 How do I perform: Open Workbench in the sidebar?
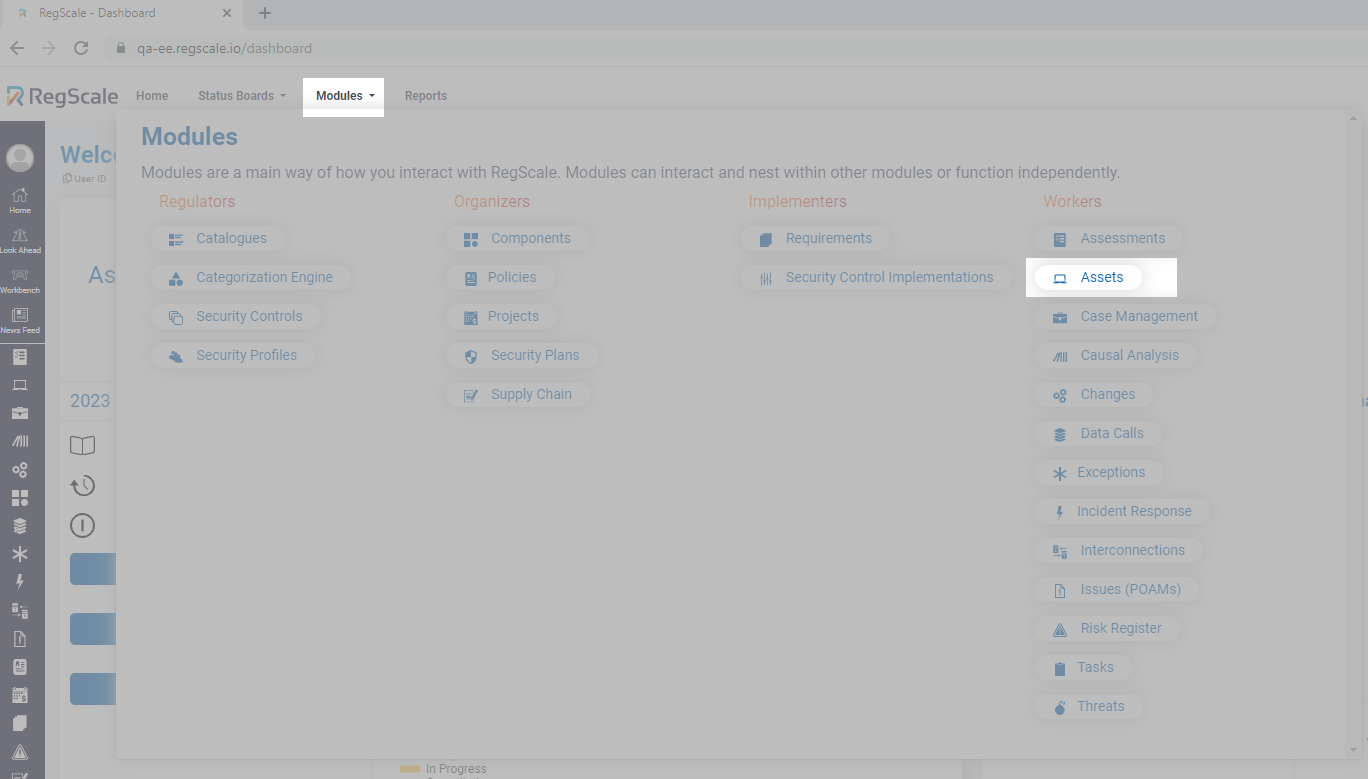20,280
